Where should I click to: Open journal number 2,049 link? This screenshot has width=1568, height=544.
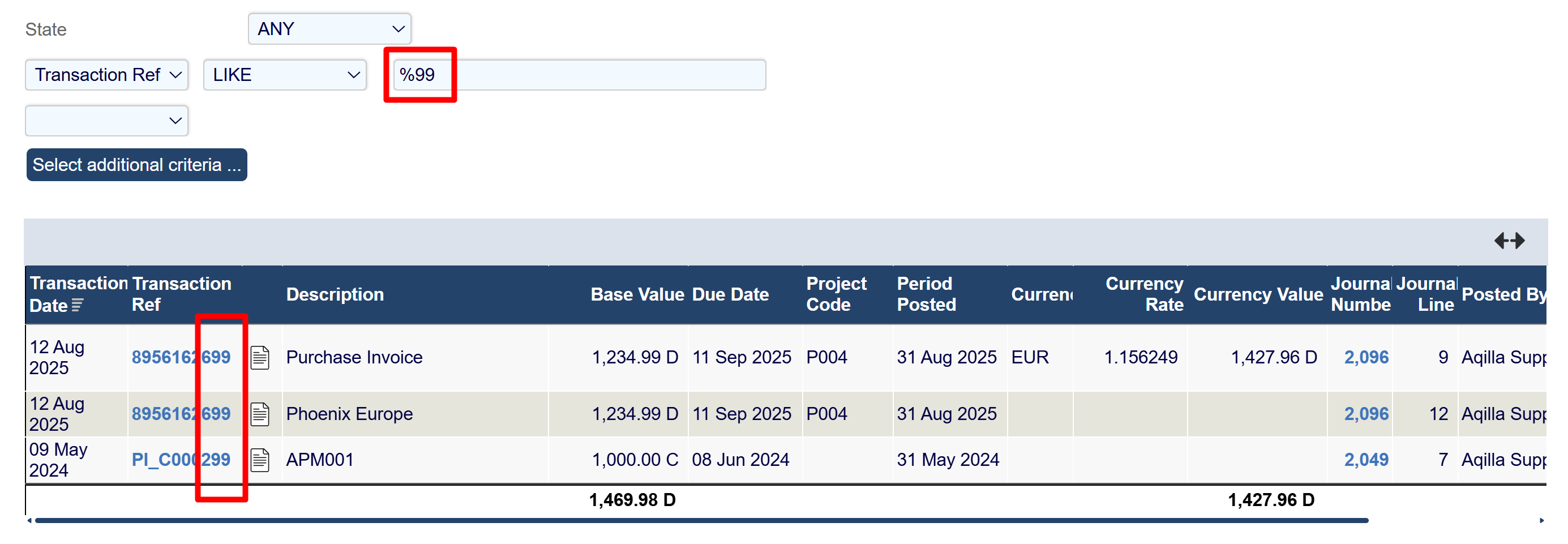click(1365, 460)
